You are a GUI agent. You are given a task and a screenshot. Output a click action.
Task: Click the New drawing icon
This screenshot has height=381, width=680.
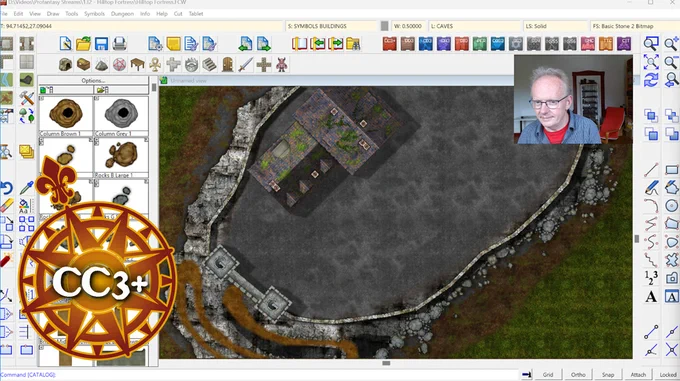tap(65, 44)
